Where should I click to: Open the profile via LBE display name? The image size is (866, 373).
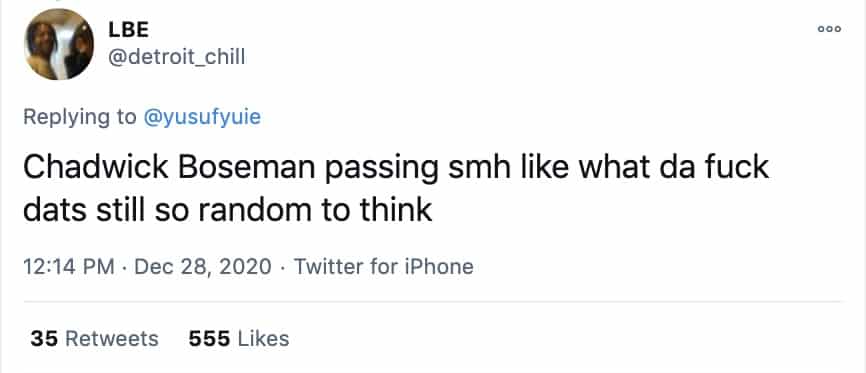(x=129, y=30)
